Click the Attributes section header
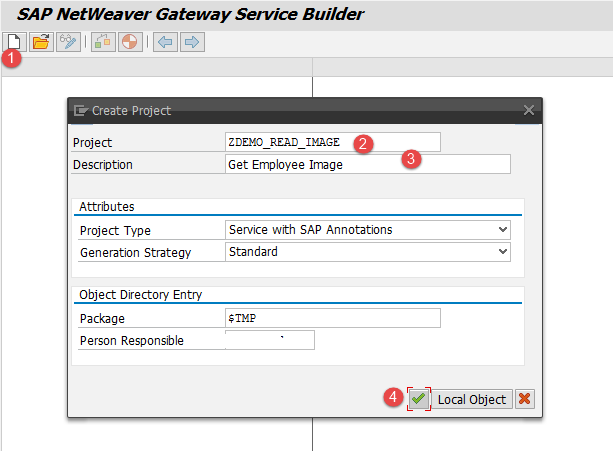 click(107, 206)
